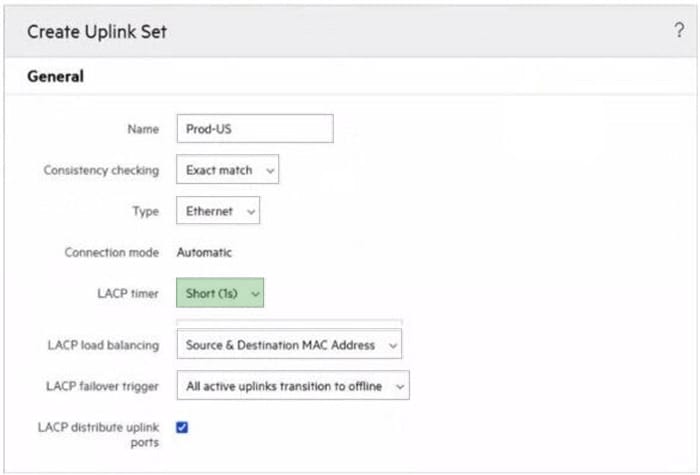The width and height of the screenshot is (700, 475).
Task: Click the Create Uplink Set title
Action: 97,32
